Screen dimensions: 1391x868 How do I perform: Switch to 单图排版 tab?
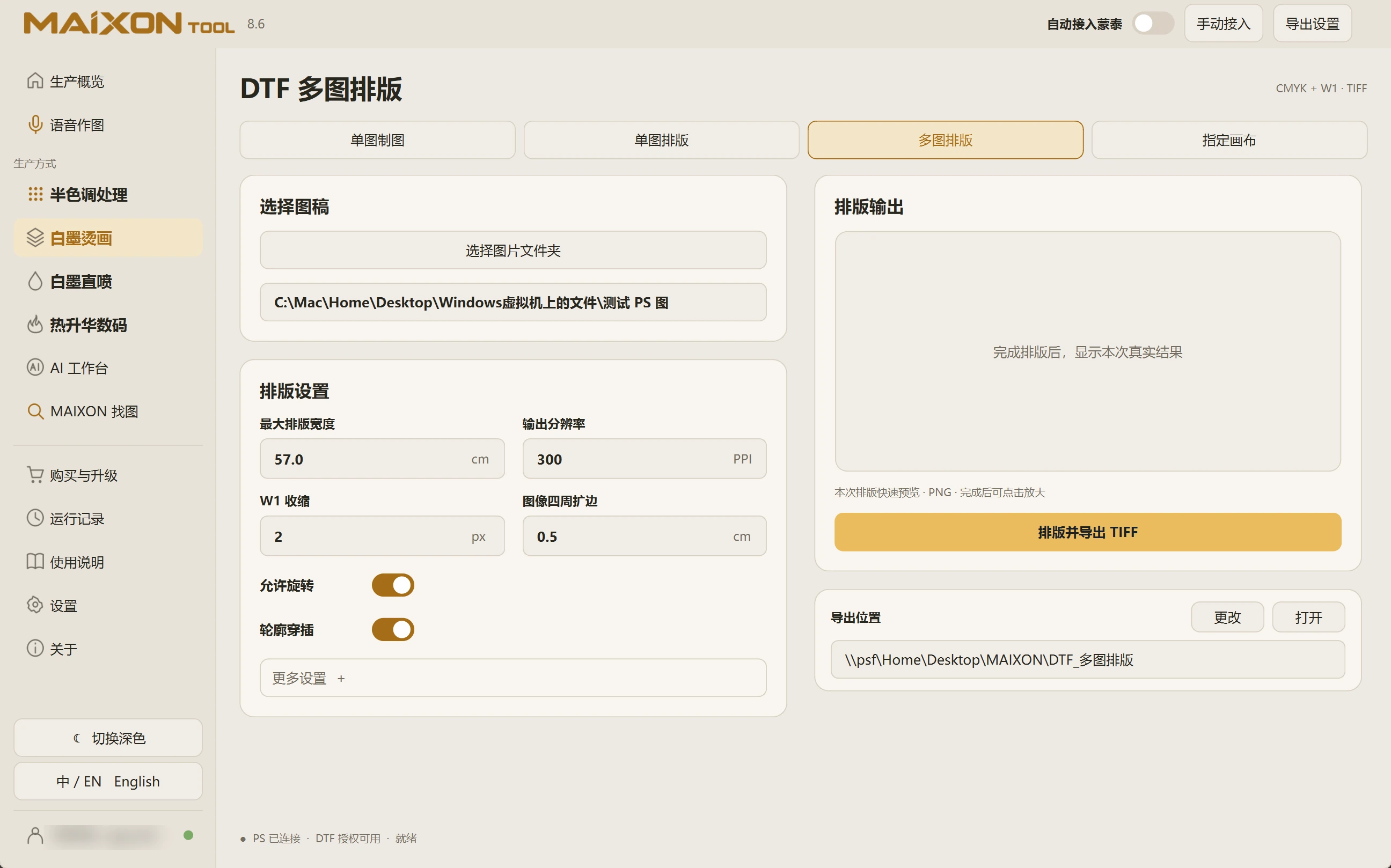661,140
